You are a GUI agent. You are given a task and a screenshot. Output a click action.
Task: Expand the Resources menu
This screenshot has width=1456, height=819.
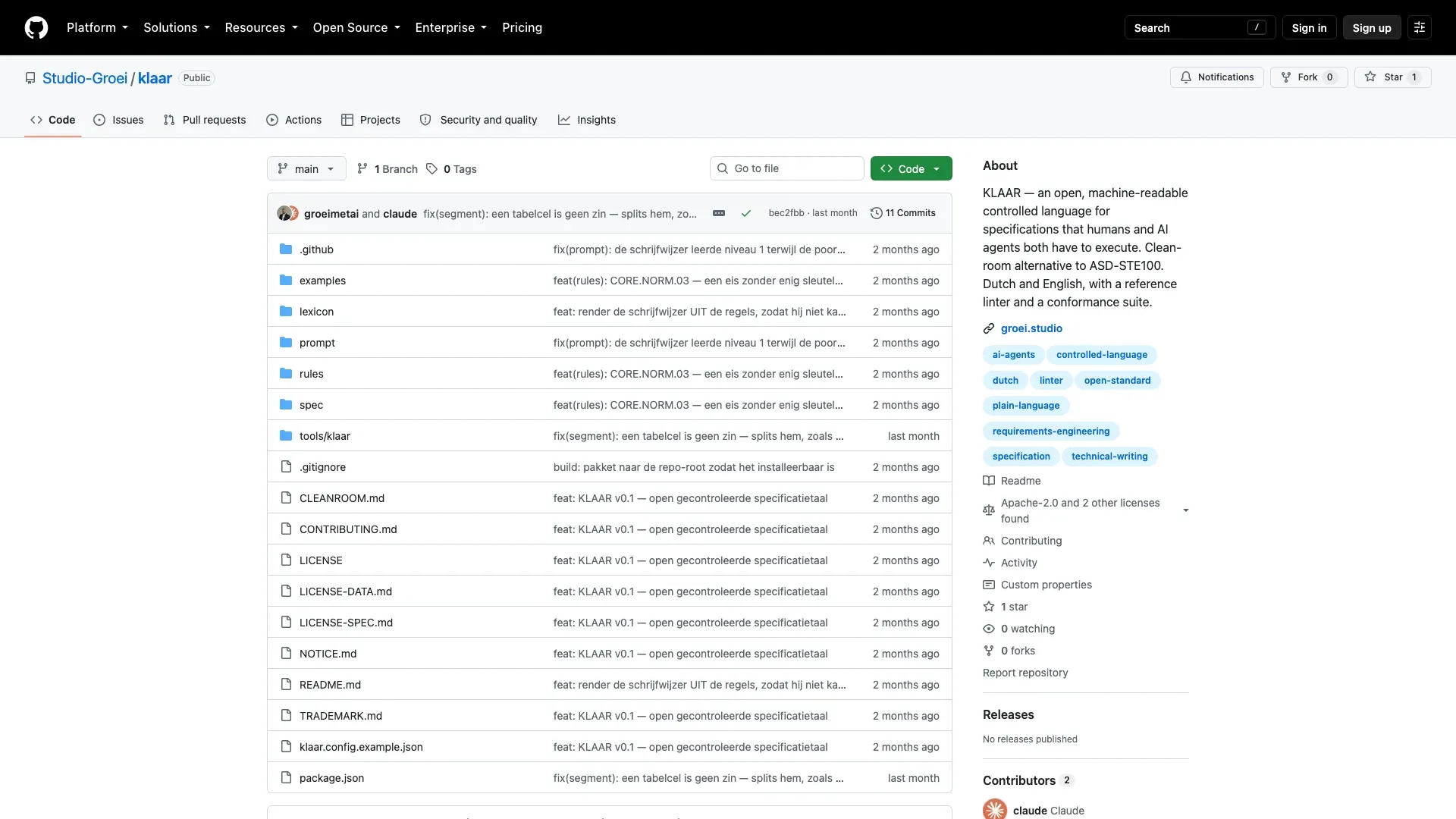point(262,27)
